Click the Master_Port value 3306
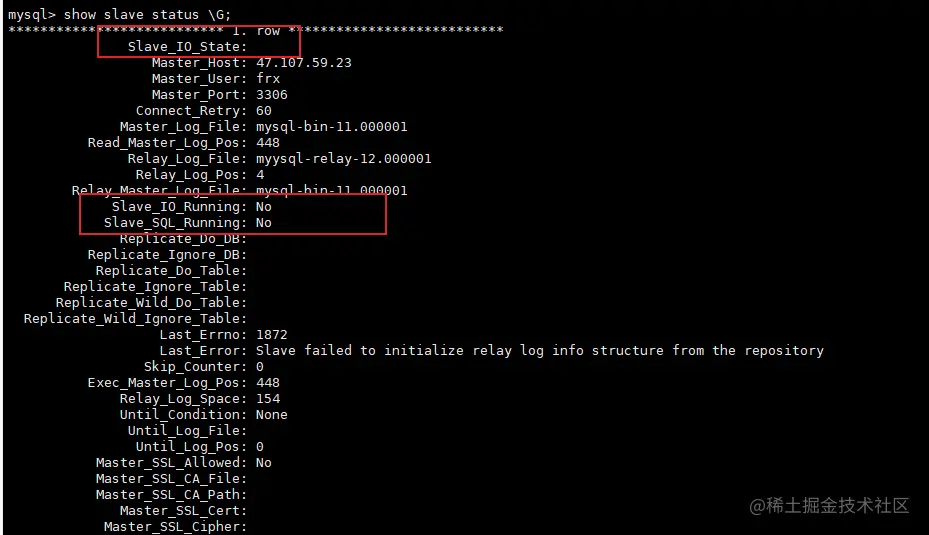This screenshot has height=535, width=929. click(272, 95)
